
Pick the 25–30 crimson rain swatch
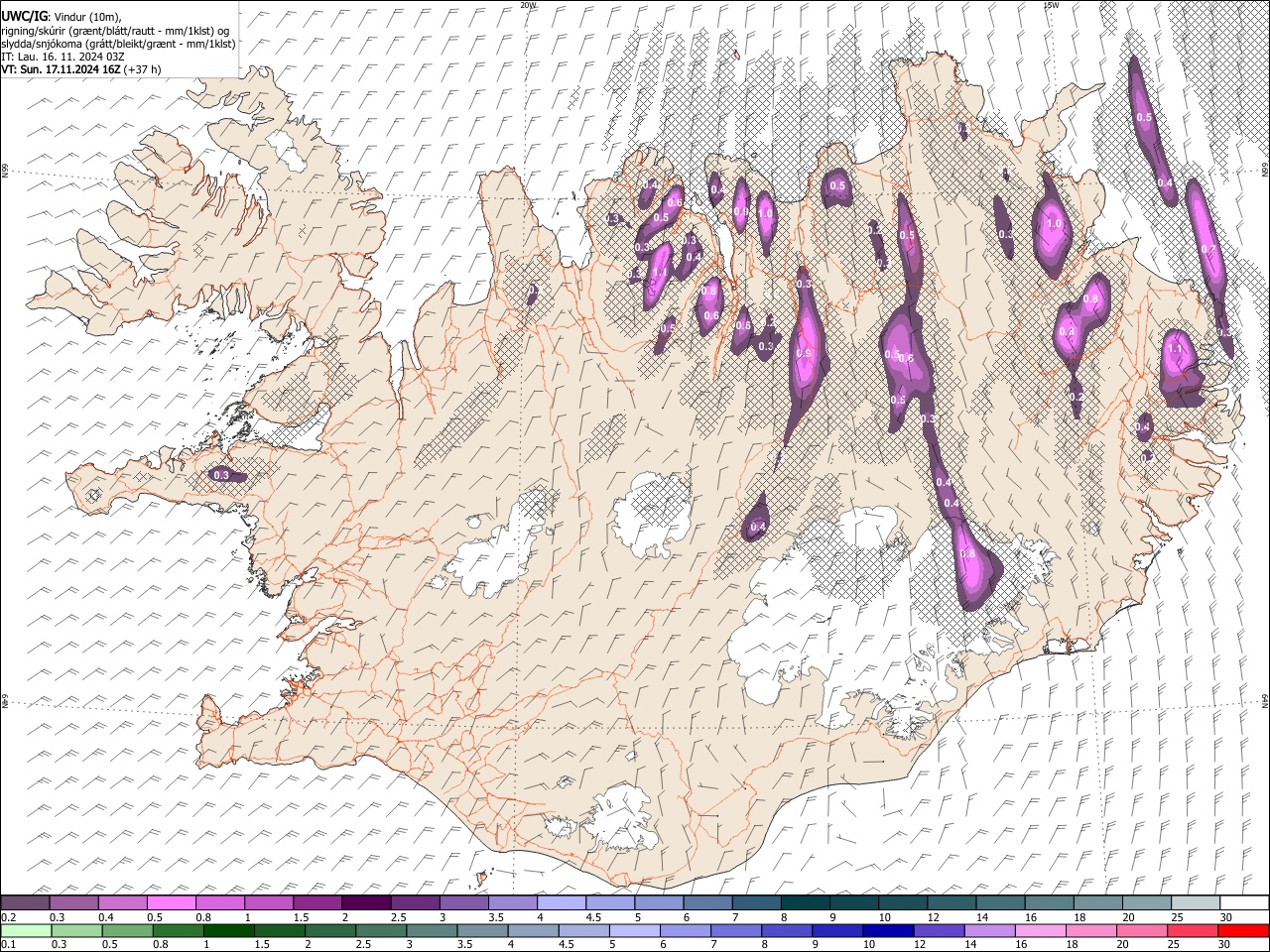(1193, 930)
